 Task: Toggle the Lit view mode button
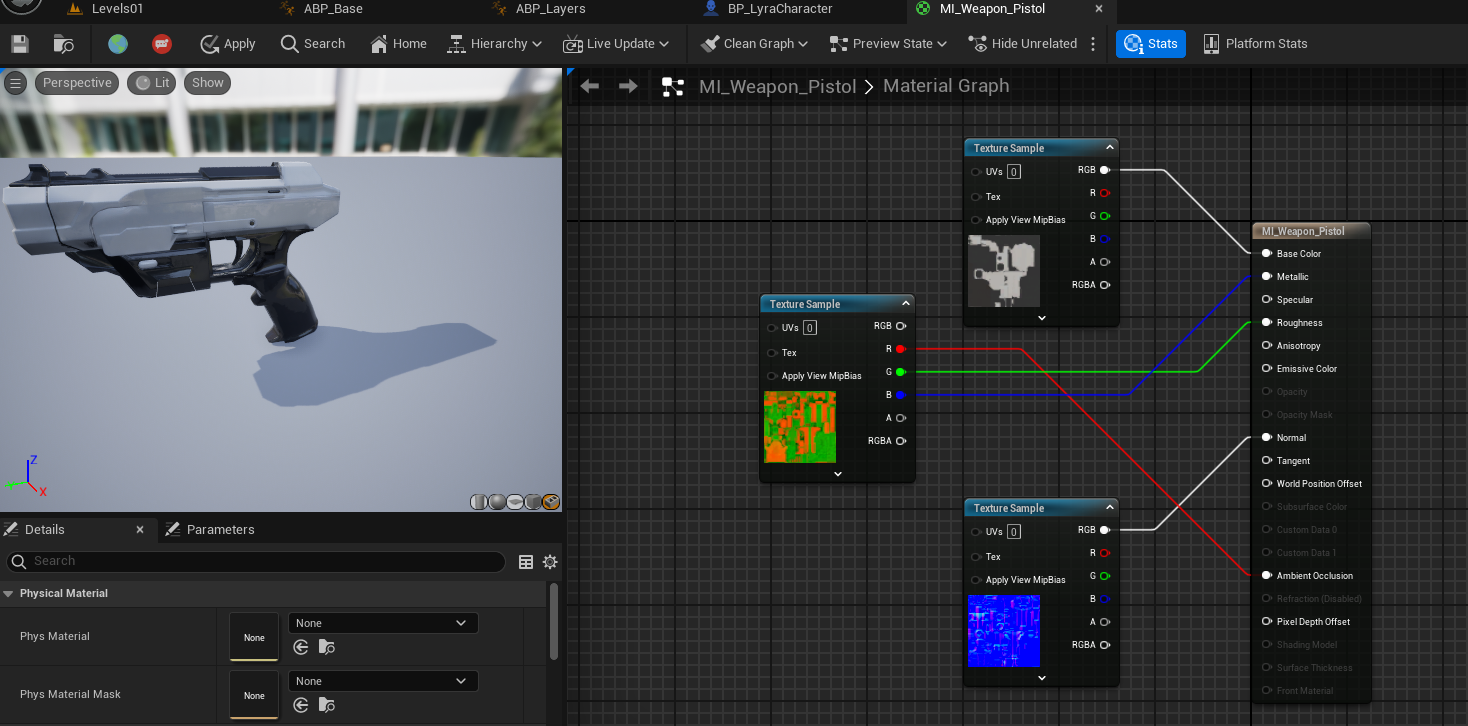click(153, 83)
